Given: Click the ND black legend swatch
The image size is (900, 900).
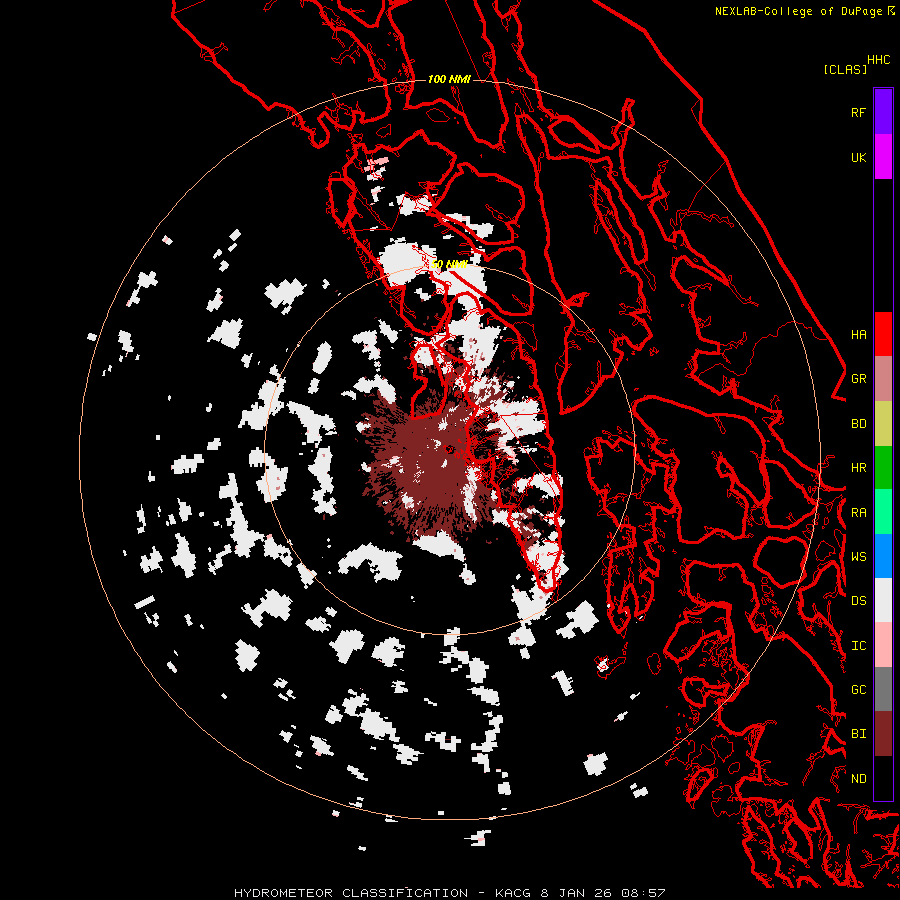Looking at the screenshot, I should pos(883,778).
